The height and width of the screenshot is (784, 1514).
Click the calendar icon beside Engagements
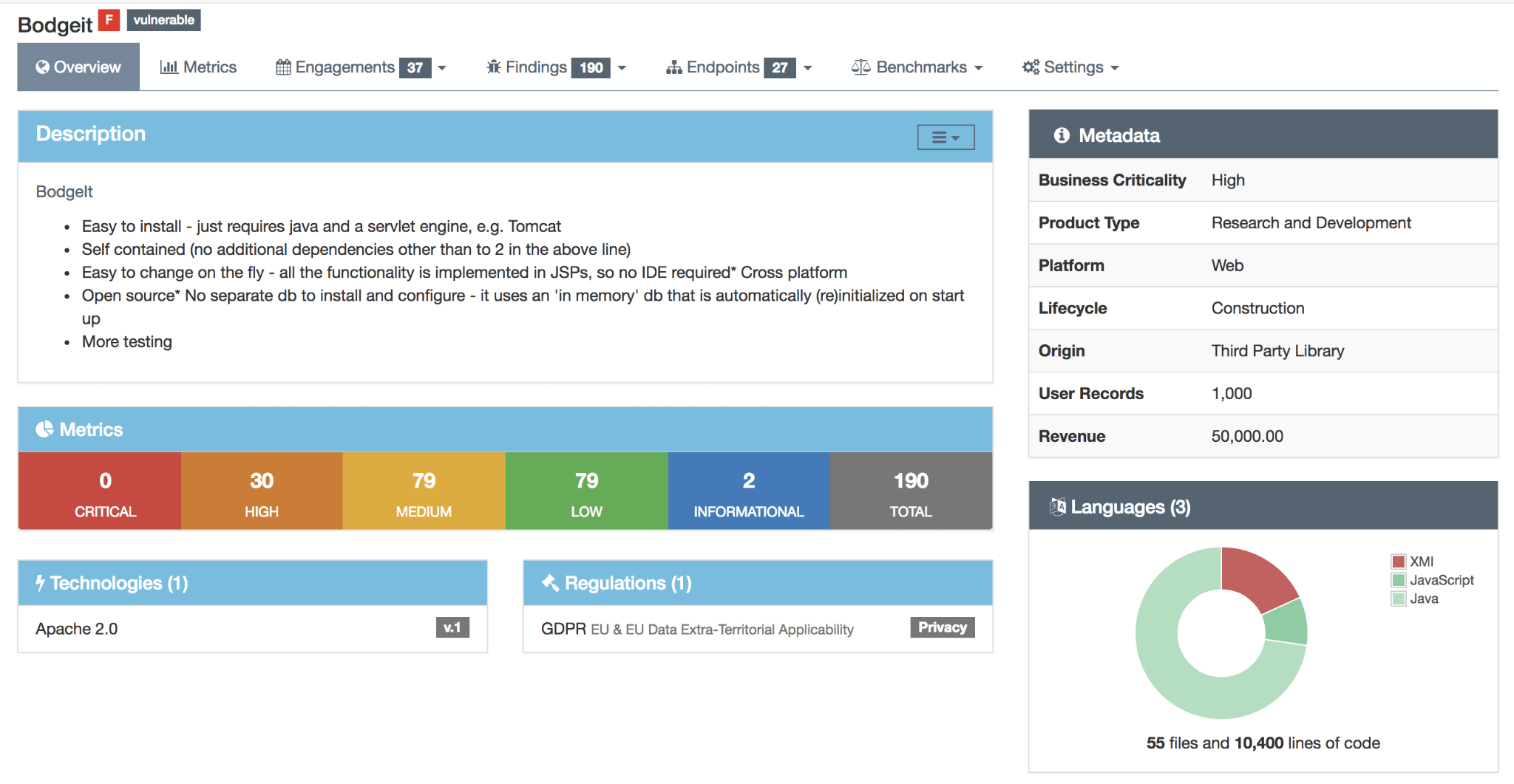(x=283, y=67)
